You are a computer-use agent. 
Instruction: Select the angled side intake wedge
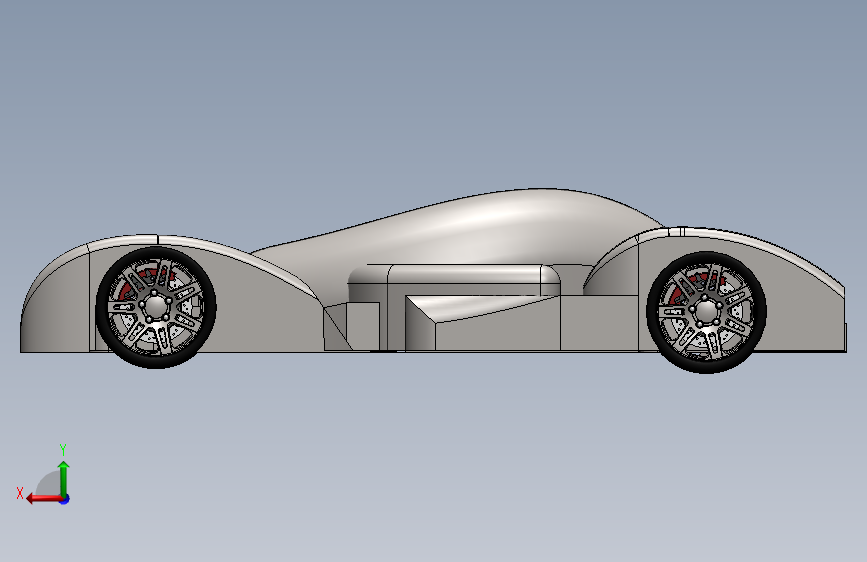(482, 322)
